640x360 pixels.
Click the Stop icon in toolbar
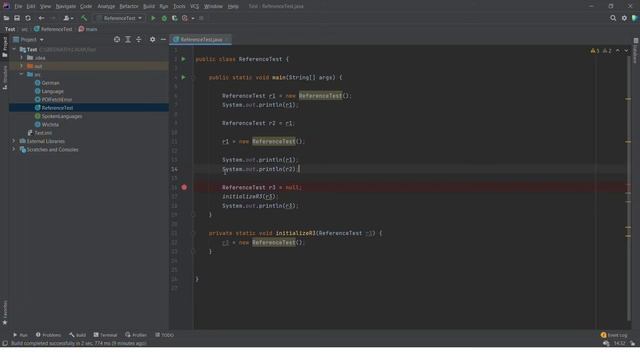pos(201,18)
